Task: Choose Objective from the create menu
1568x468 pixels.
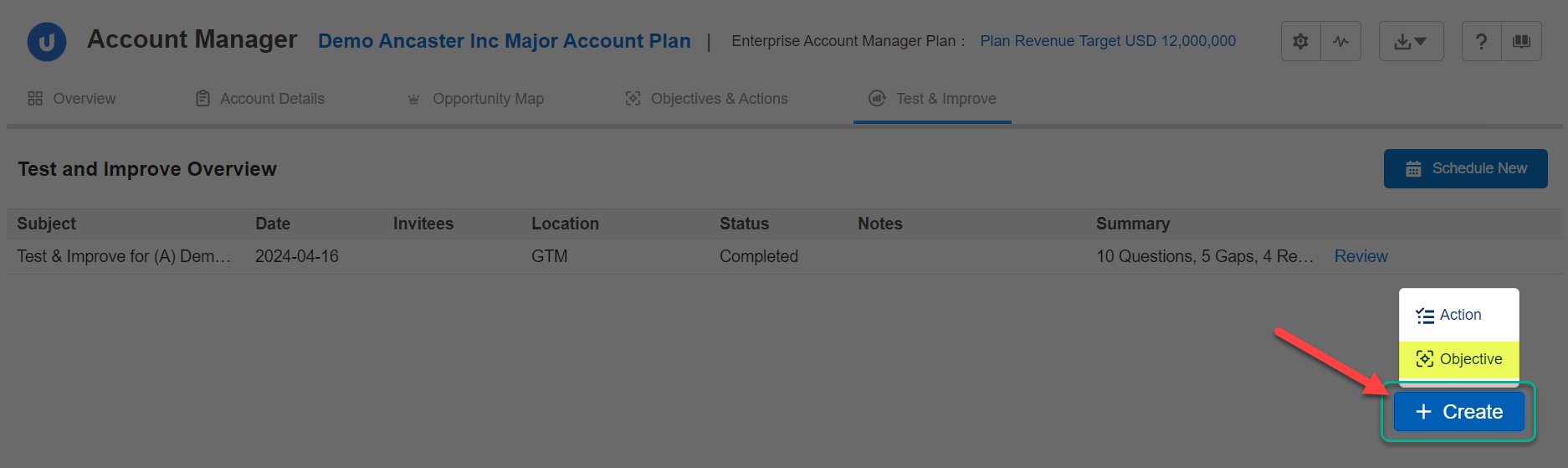Action: [x=1459, y=359]
